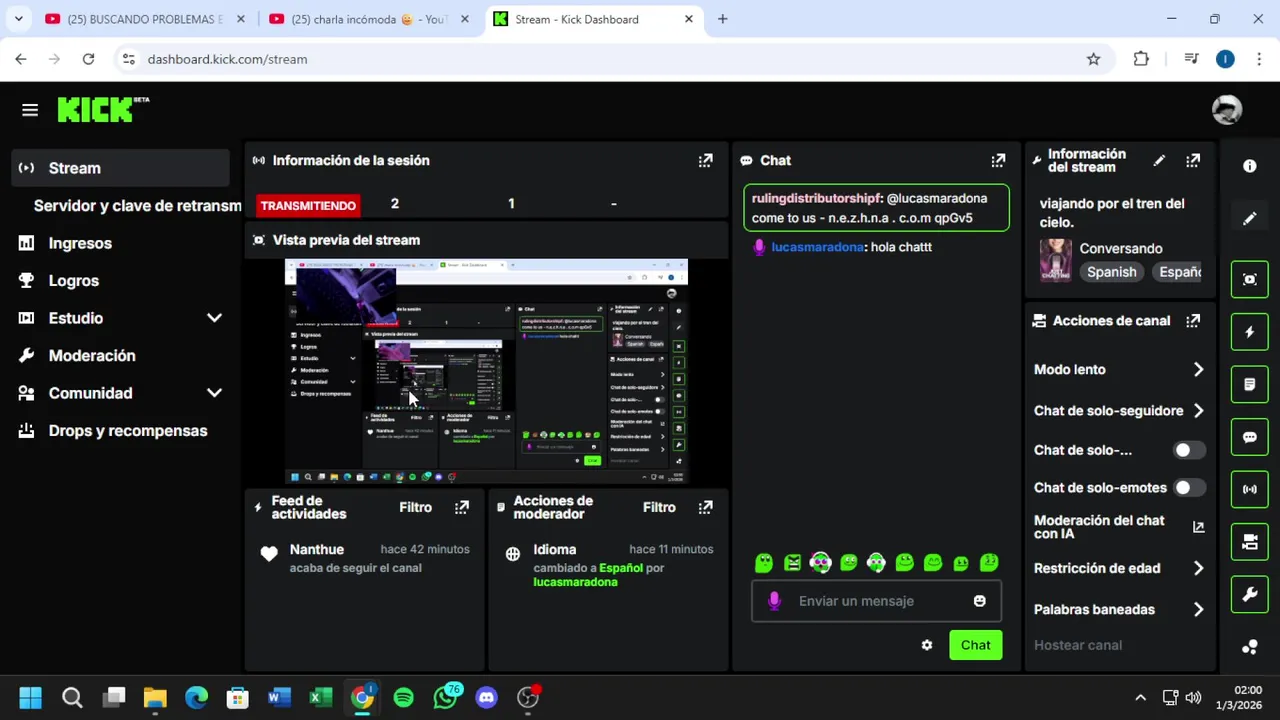This screenshot has height=720, width=1280.
Task: Toggle channel actions camera panel button
Action: tap(1250, 542)
